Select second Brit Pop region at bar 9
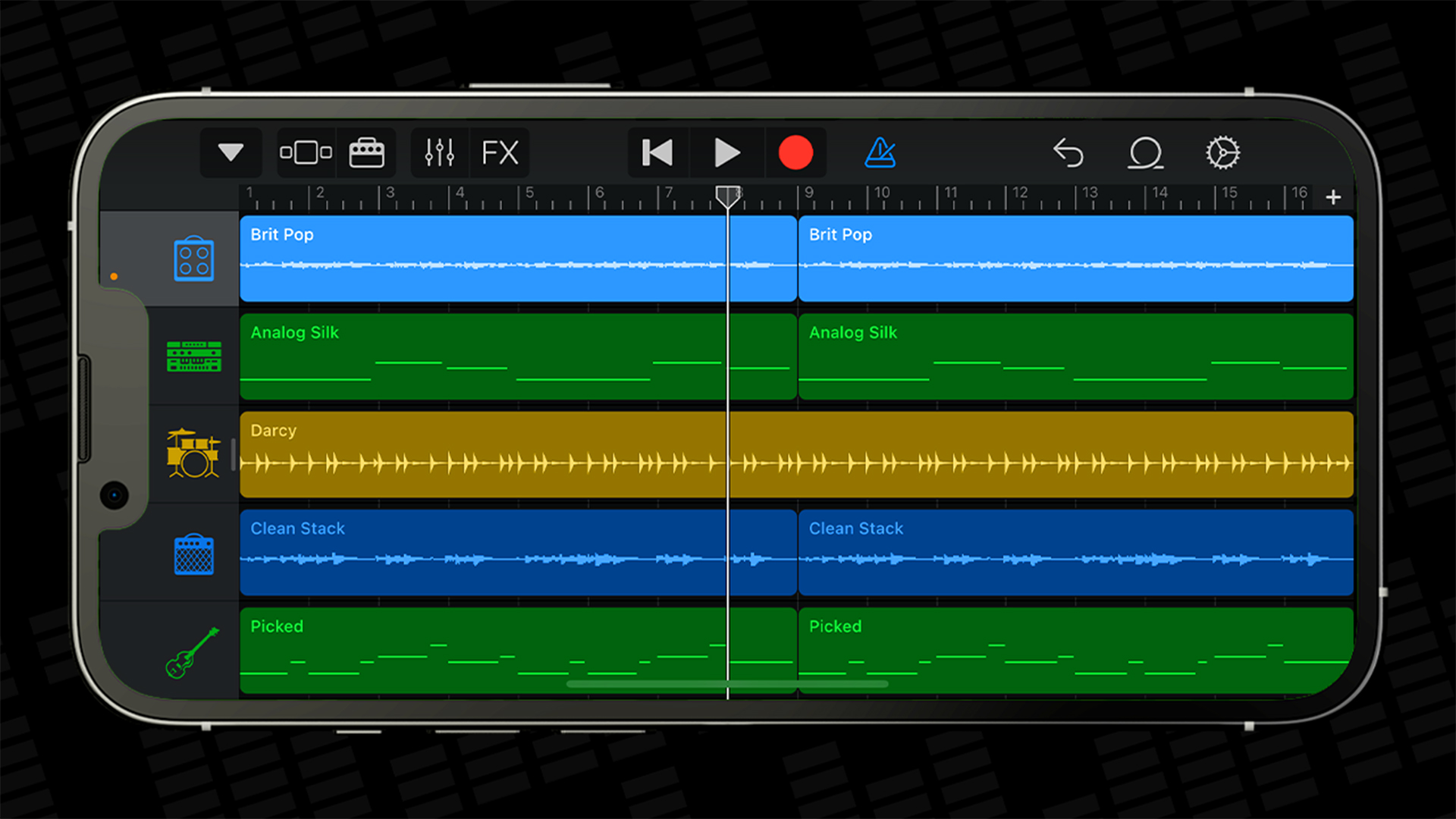 (x=1076, y=259)
